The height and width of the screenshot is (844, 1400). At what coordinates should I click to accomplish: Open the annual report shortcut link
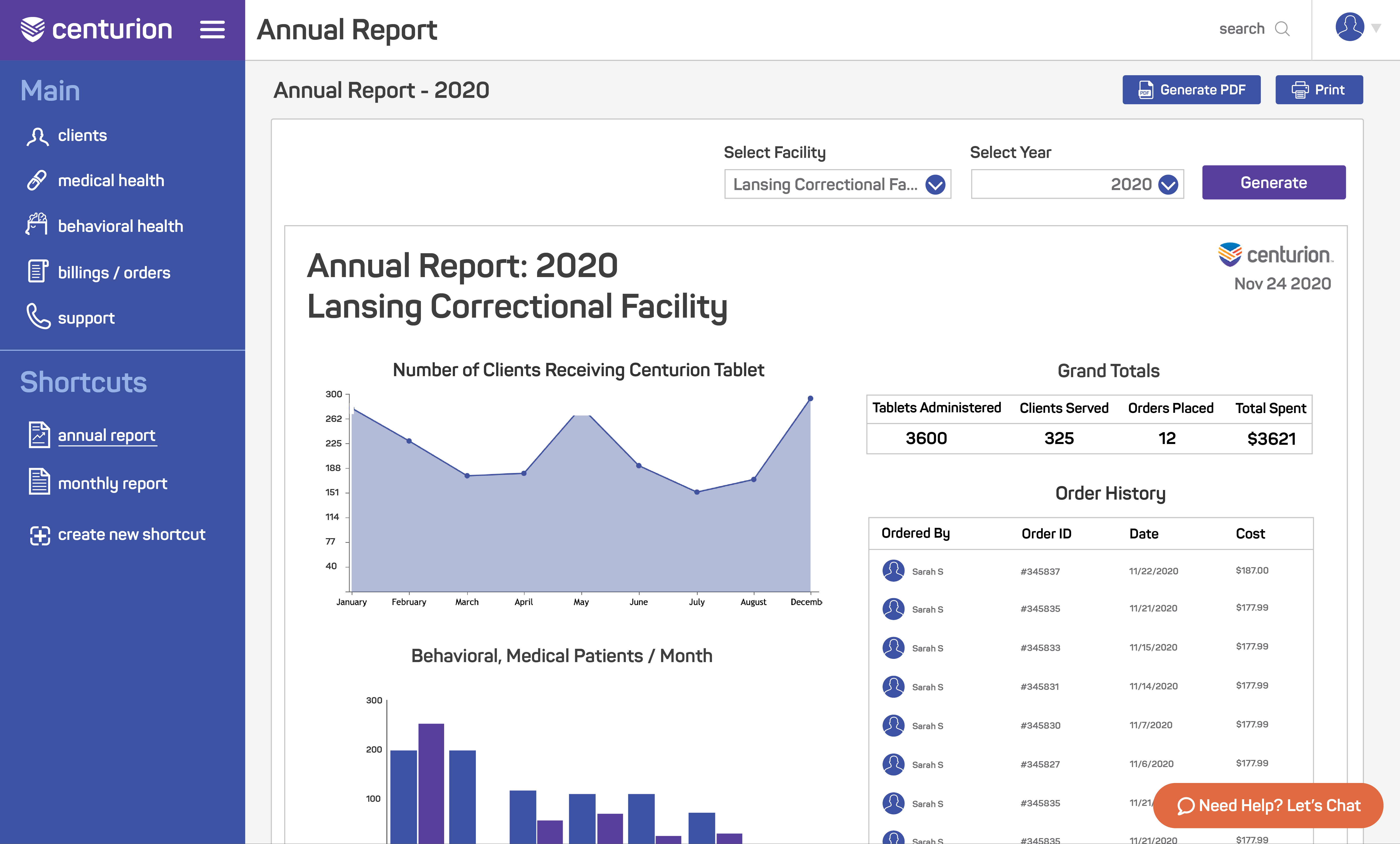click(107, 436)
